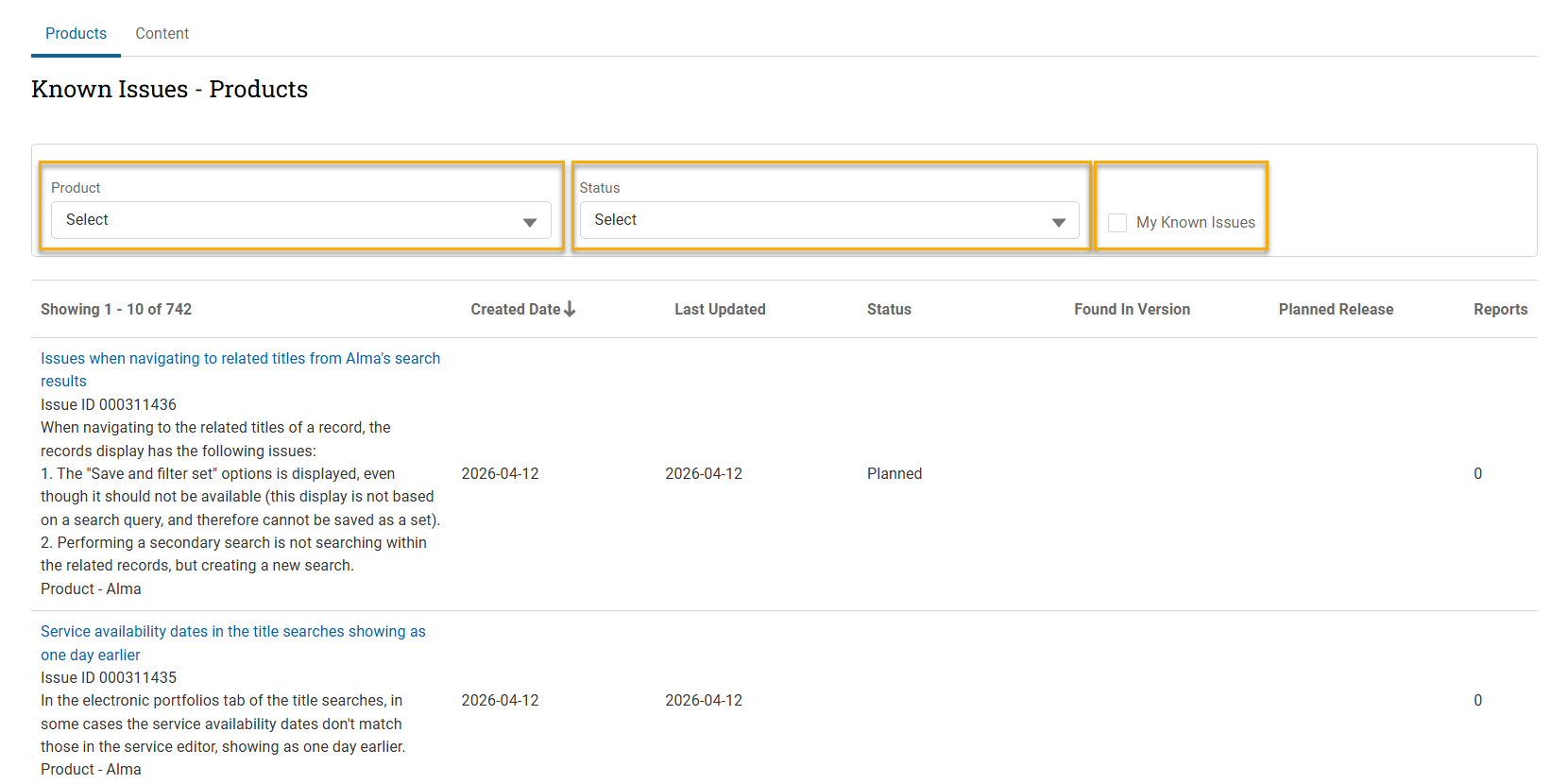The image size is (1568, 784).
Task: Click the Issue ID 000311436 text
Action: (x=109, y=405)
